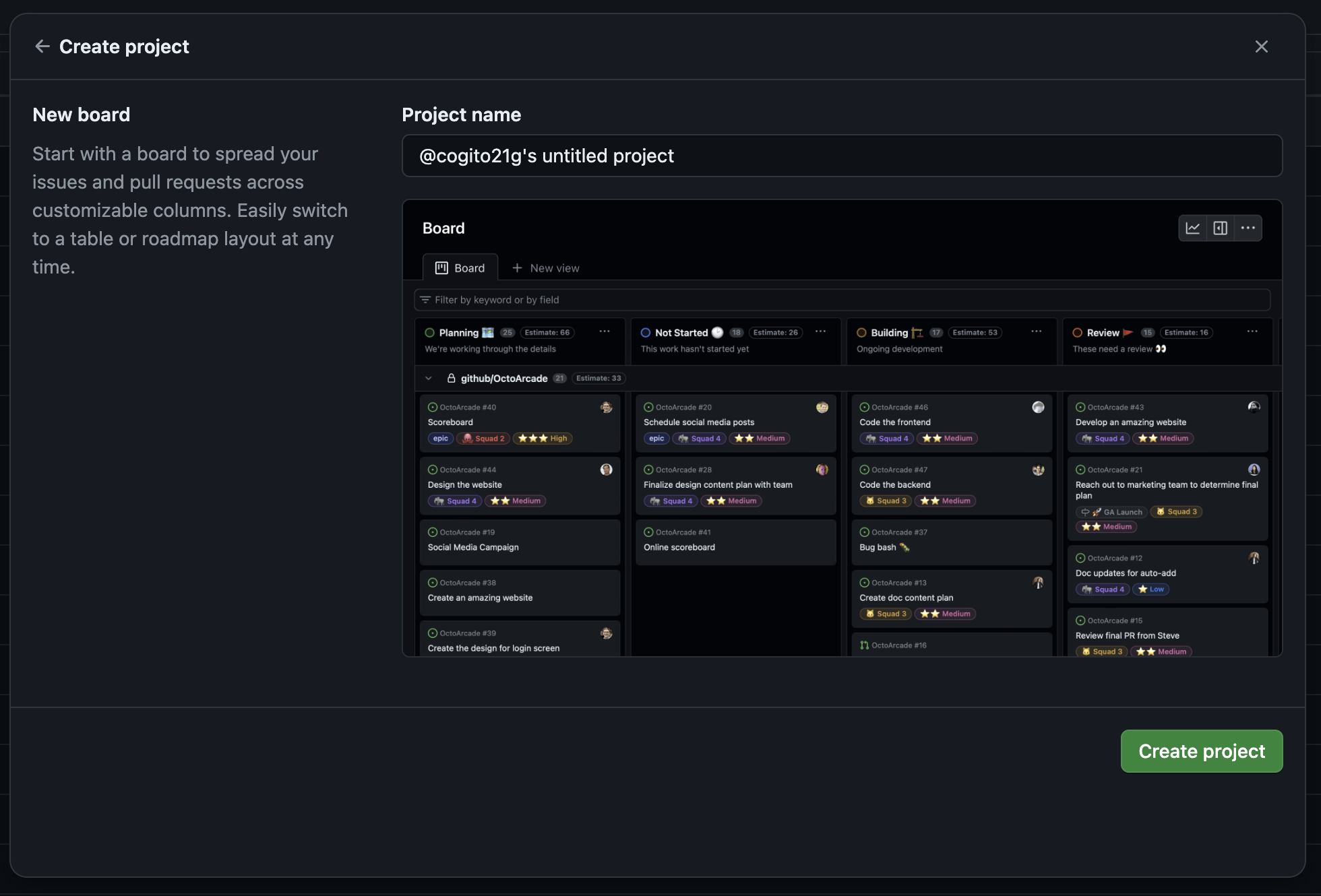Click the lock icon next to github/OctoArcade

click(451, 379)
